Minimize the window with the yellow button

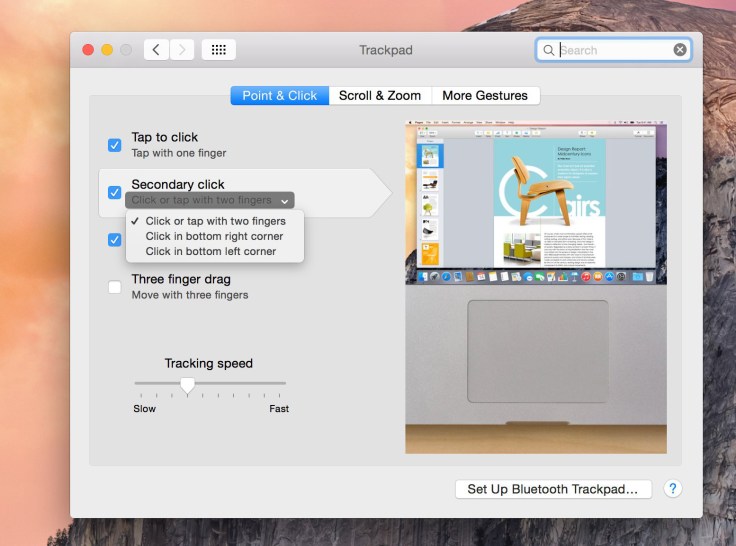(x=107, y=50)
